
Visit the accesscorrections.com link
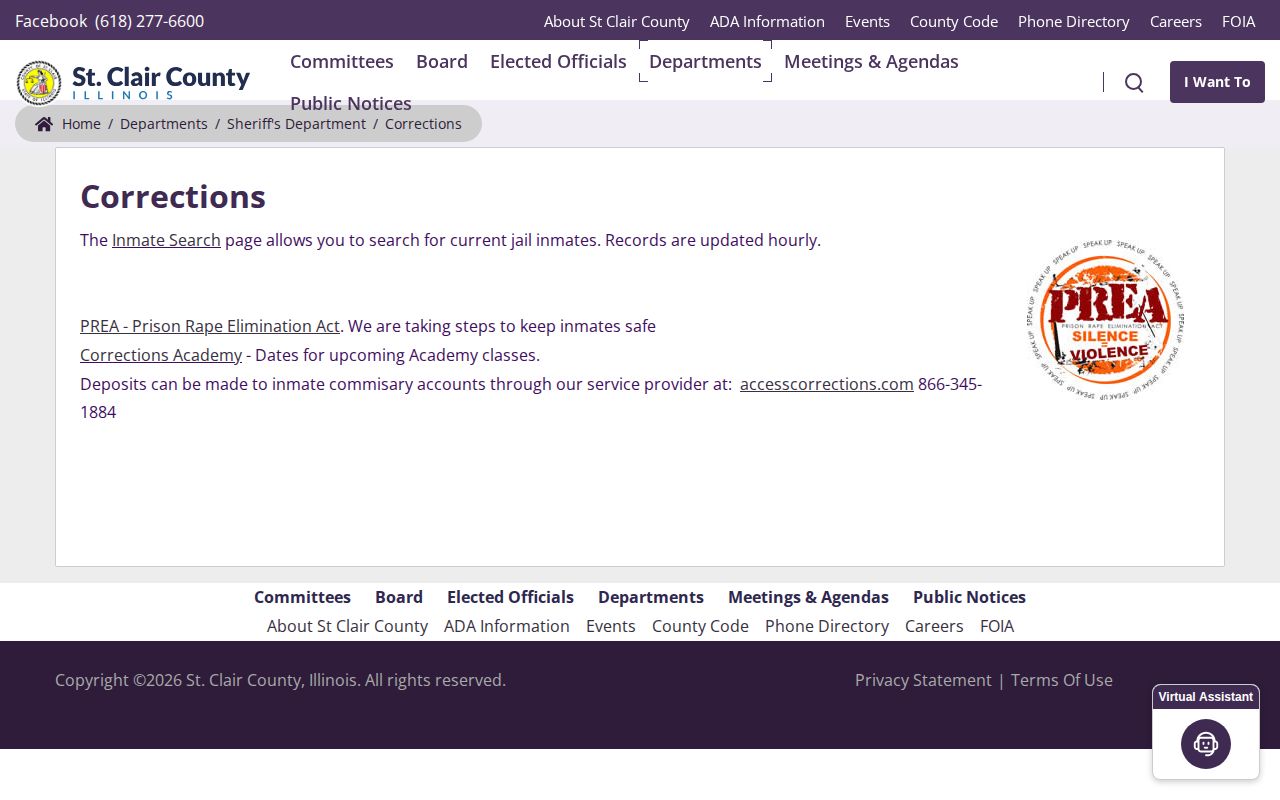click(x=827, y=384)
